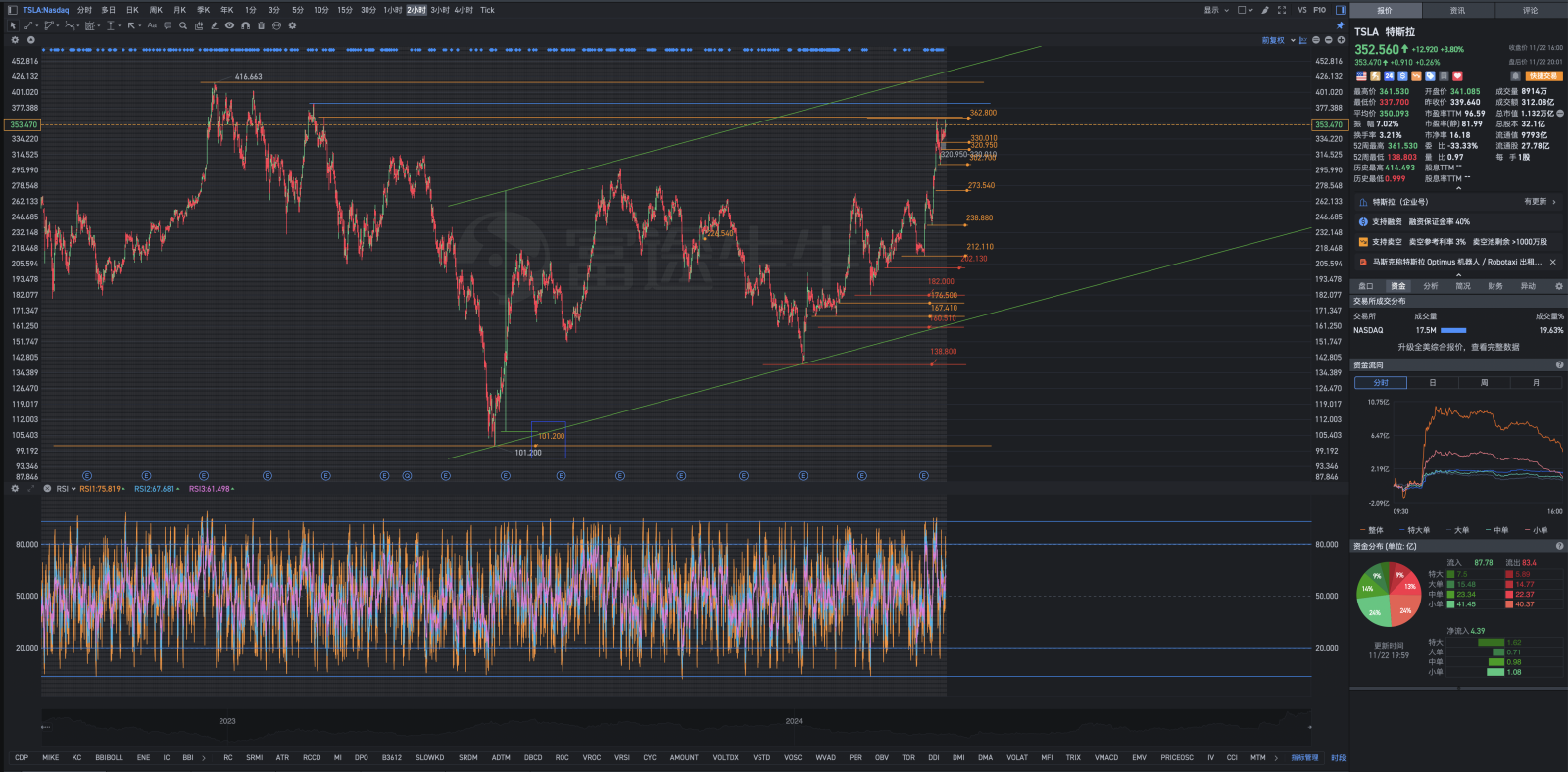Click 升级全美综合报价 upgrade link
Image resolution: width=1568 pixels, height=772 pixels.
pos(1458,347)
